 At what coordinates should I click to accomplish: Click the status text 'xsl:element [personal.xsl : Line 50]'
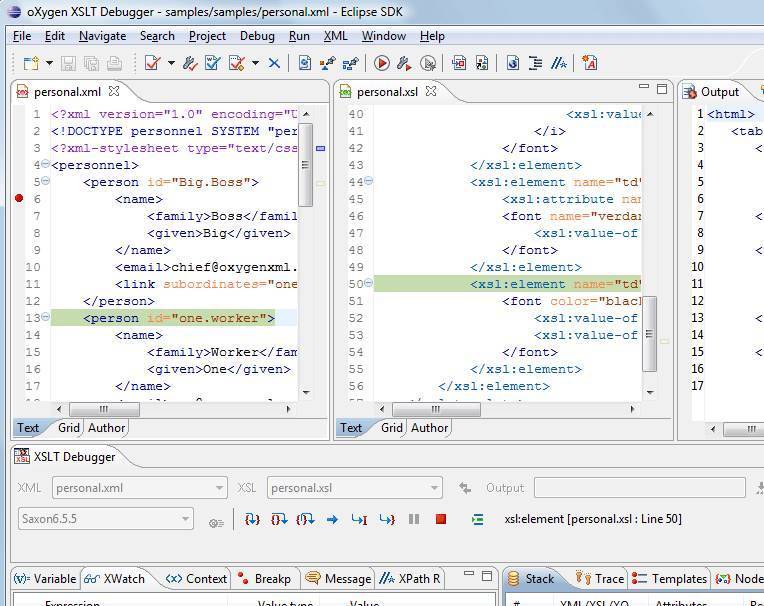pos(593,519)
